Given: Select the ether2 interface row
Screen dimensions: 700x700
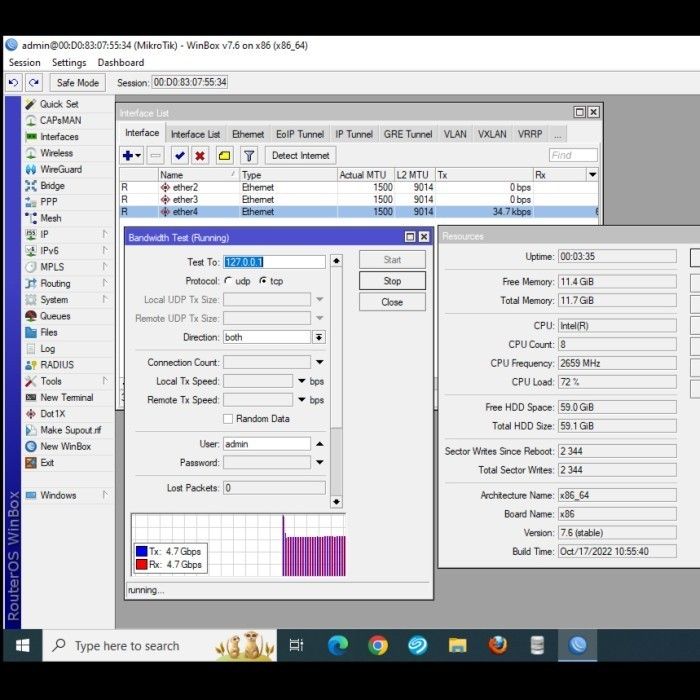Looking at the screenshot, I should [x=359, y=187].
